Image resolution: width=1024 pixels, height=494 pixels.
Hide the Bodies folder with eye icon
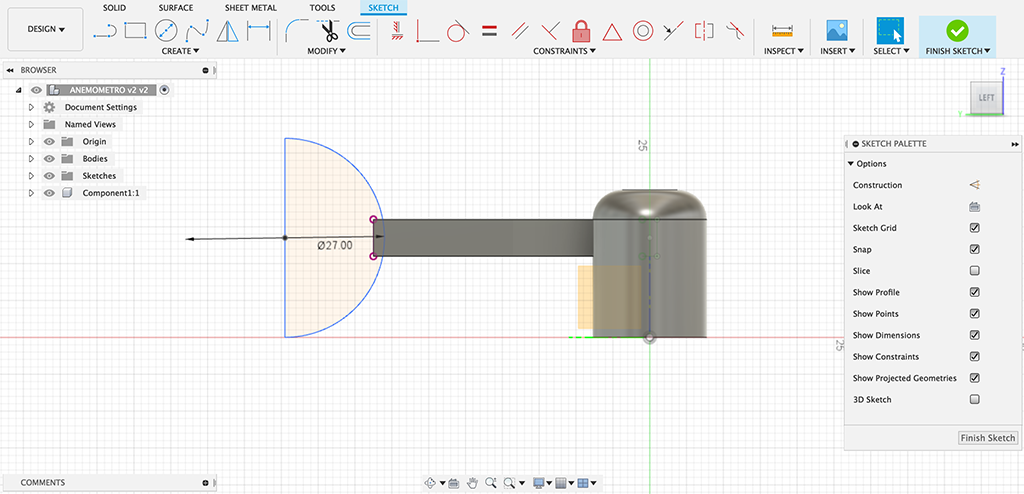coord(49,159)
